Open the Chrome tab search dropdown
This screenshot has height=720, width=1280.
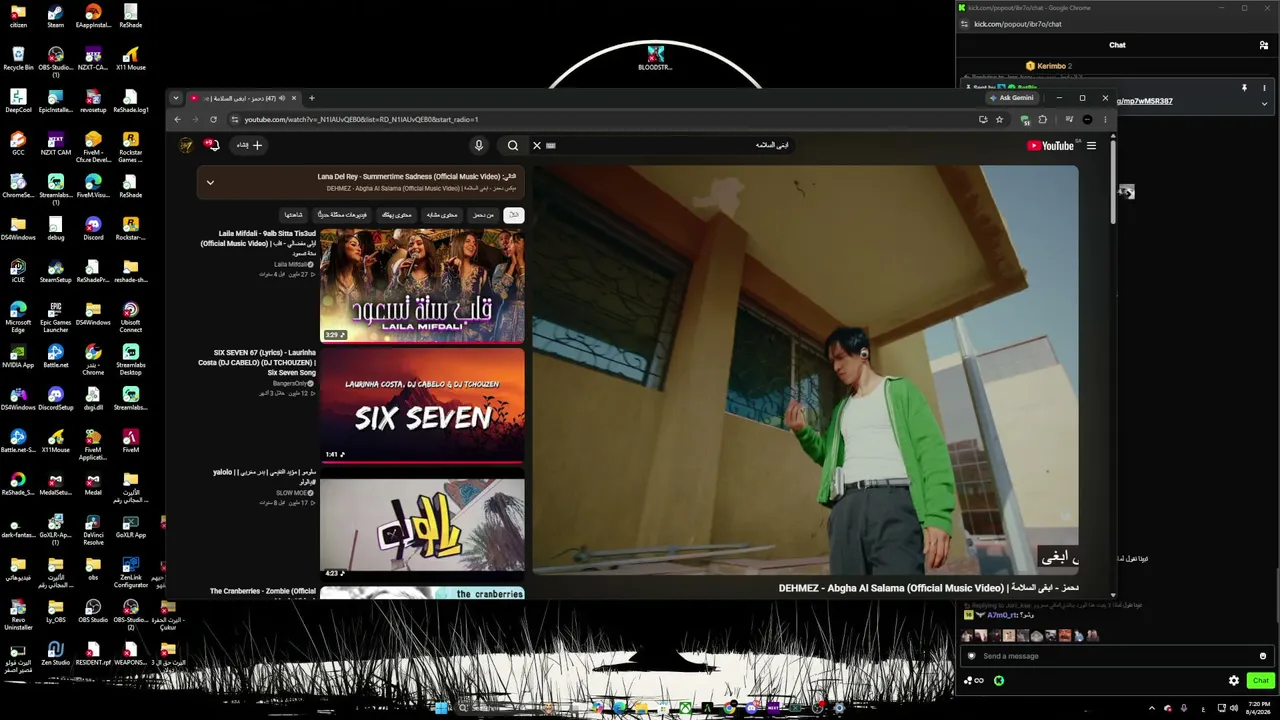[x=176, y=98]
